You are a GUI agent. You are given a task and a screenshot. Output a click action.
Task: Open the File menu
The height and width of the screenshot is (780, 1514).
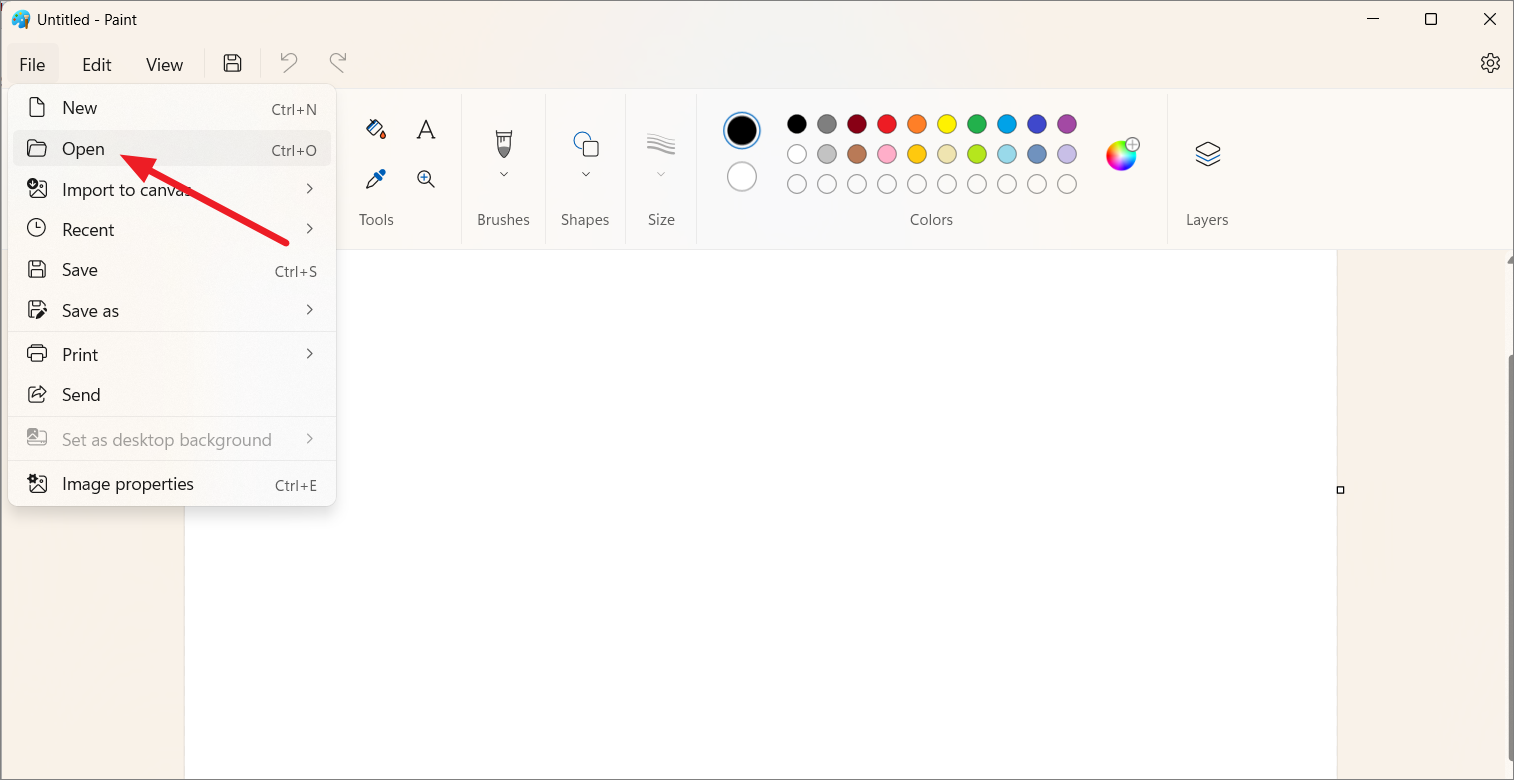[32, 64]
